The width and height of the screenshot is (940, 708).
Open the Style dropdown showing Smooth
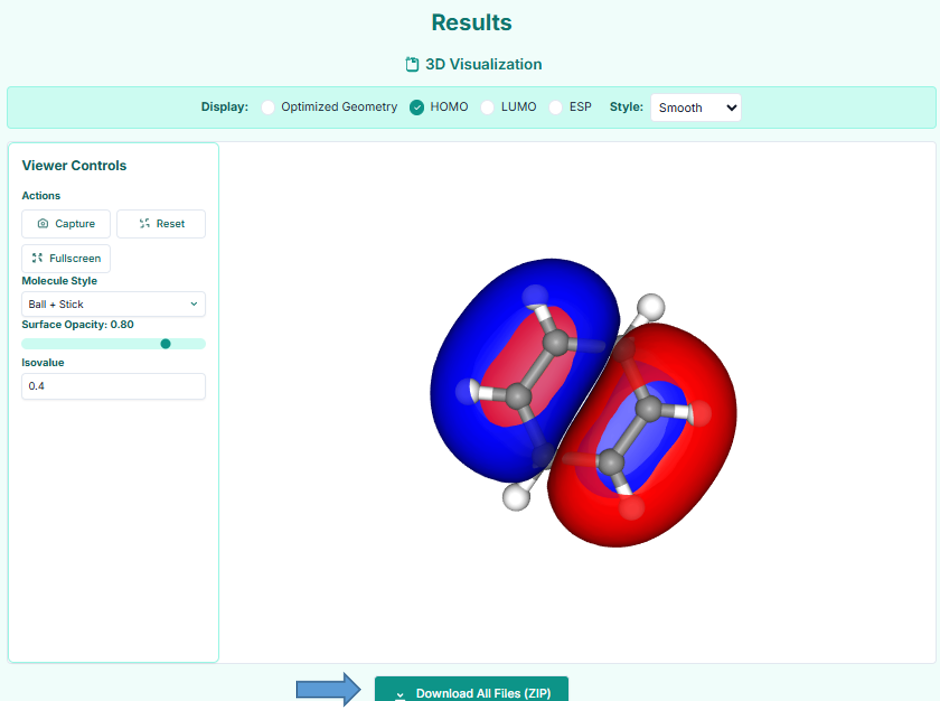pyautogui.click(x=695, y=106)
